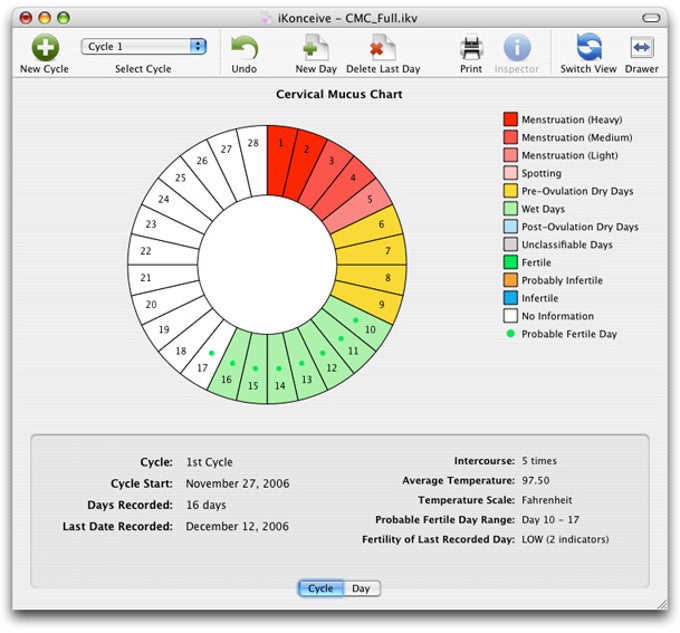
Task: Select day 1 segment in chart
Action: tap(279, 161)
